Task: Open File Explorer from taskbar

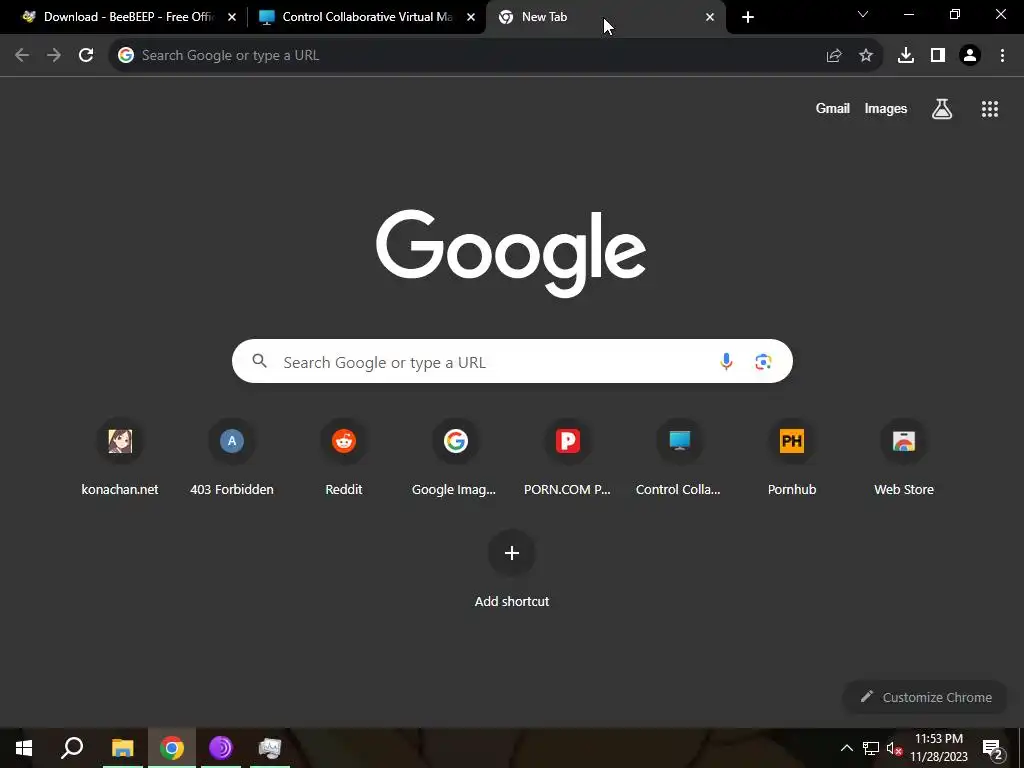Action: pyautogui.click(x=122, y=748)
